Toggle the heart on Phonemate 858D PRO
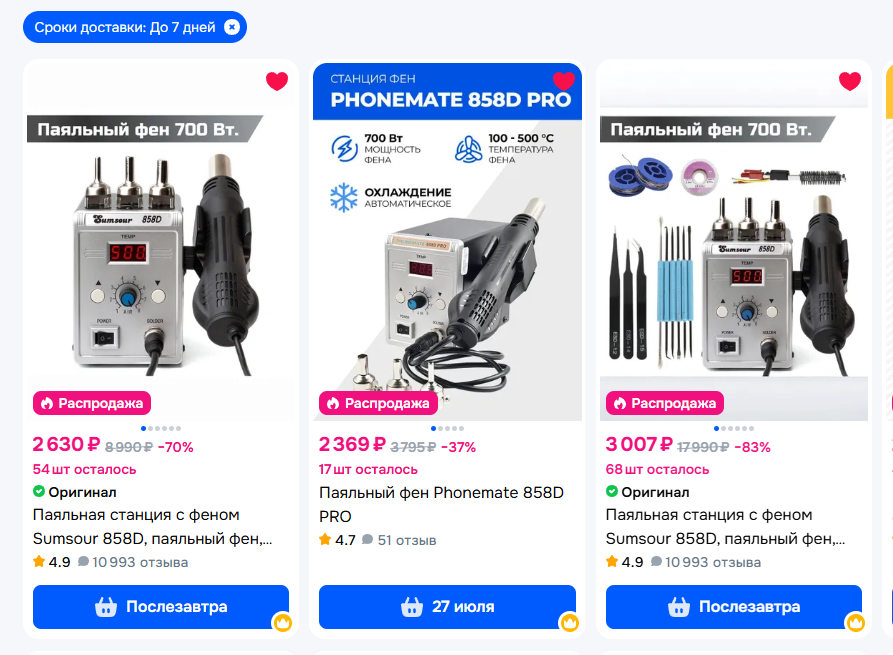The width and height of the screenshot is (893, 655). 564,81
